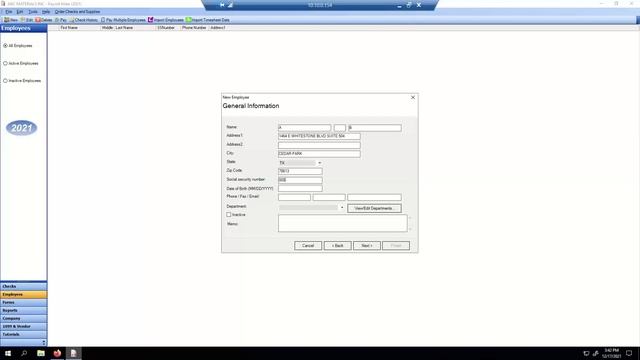Click the Cancel button
This screenshot has height=360, width=640.
308,246
